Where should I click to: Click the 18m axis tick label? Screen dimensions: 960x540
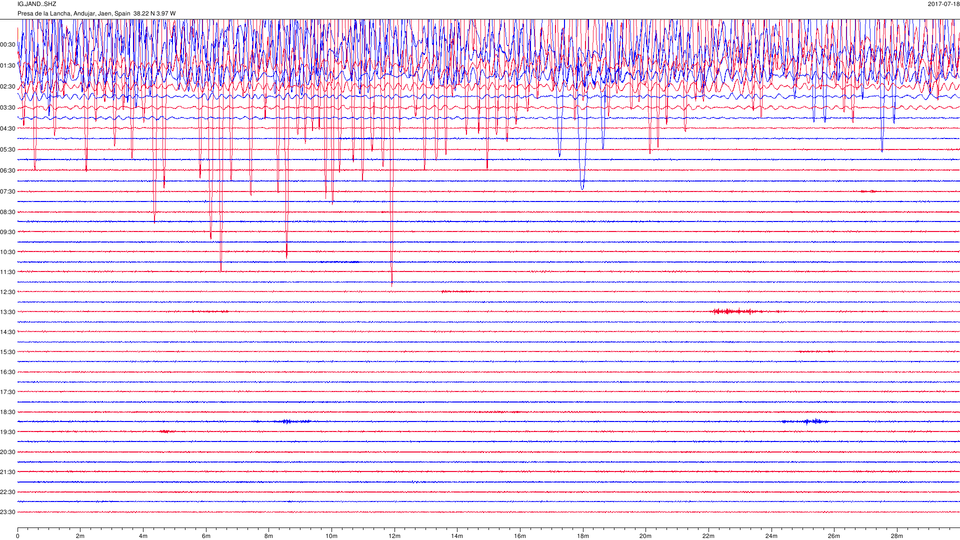pyautogui.click(x=582, y=536)
